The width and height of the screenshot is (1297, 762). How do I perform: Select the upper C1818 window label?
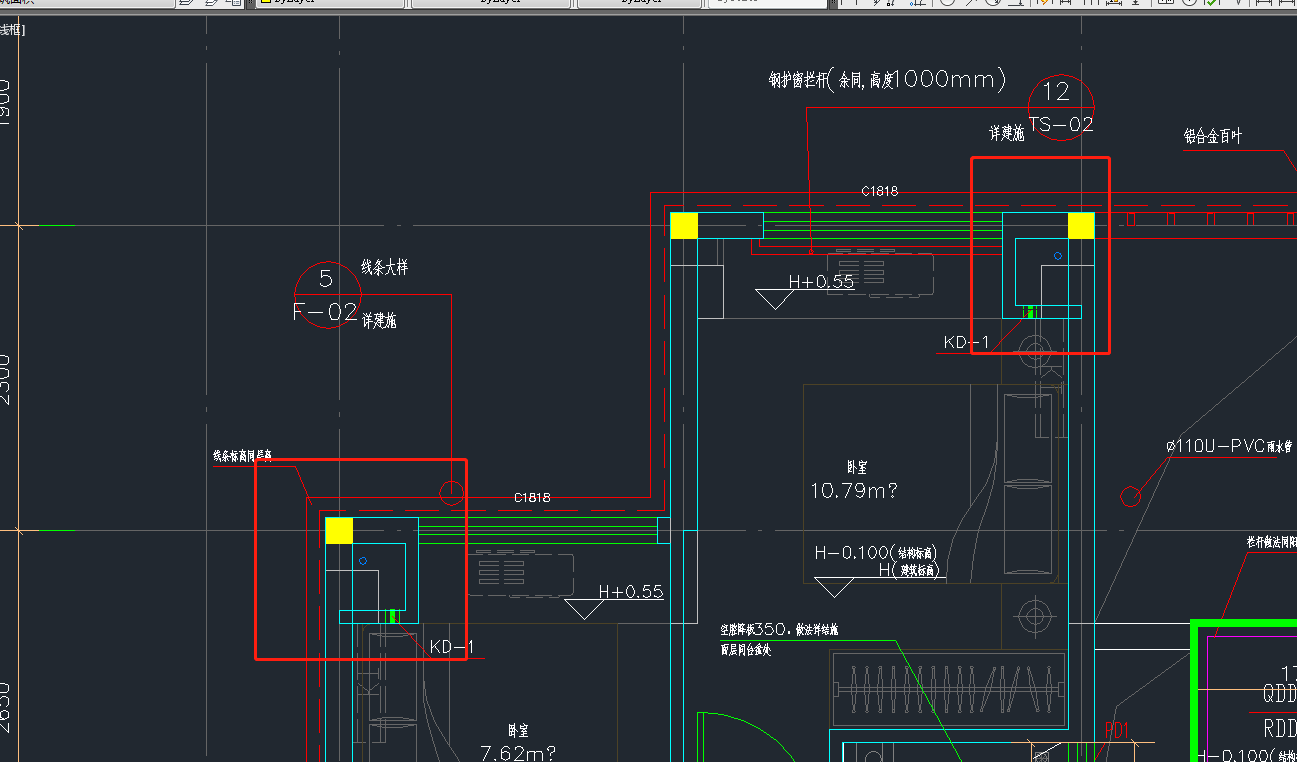pos(880,191)
